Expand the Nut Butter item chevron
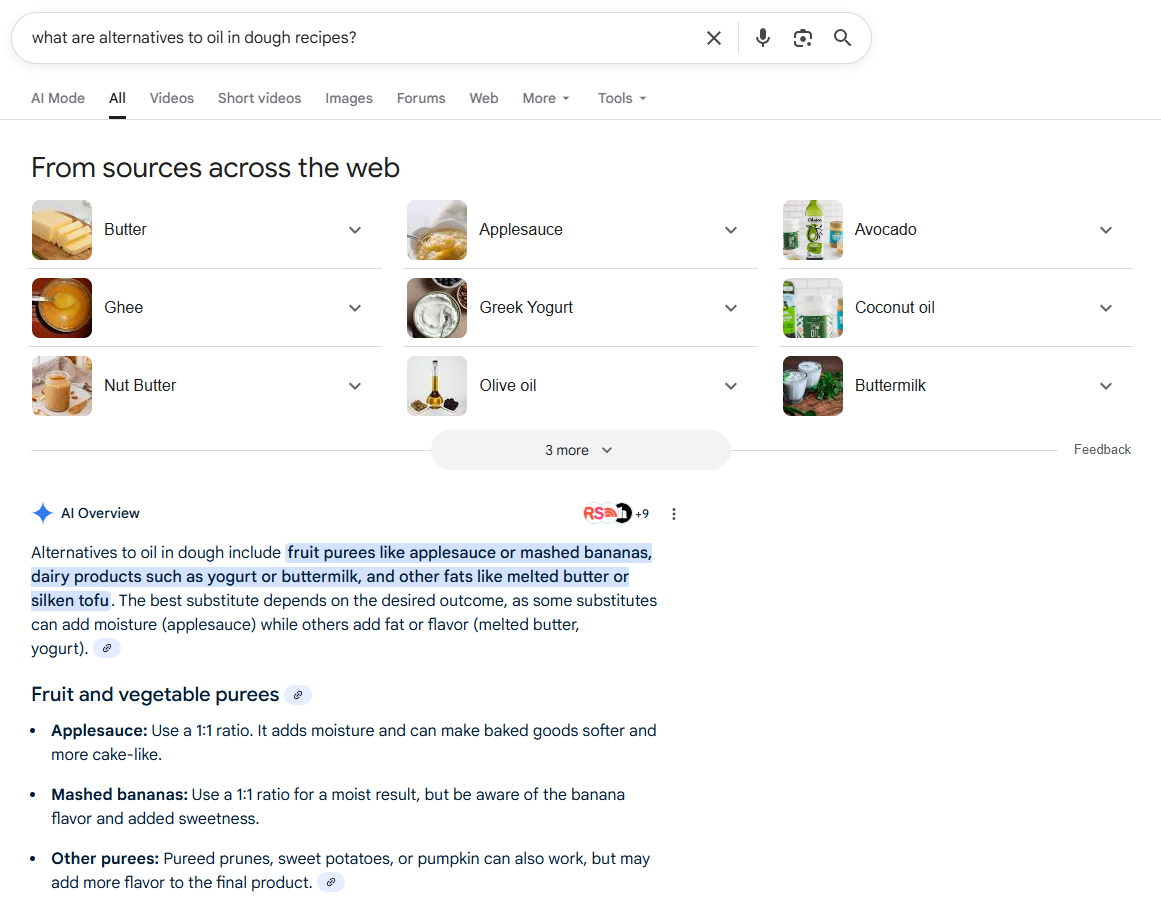Image resolution: width=1161 pixels, height=906 pixels. 355,386
